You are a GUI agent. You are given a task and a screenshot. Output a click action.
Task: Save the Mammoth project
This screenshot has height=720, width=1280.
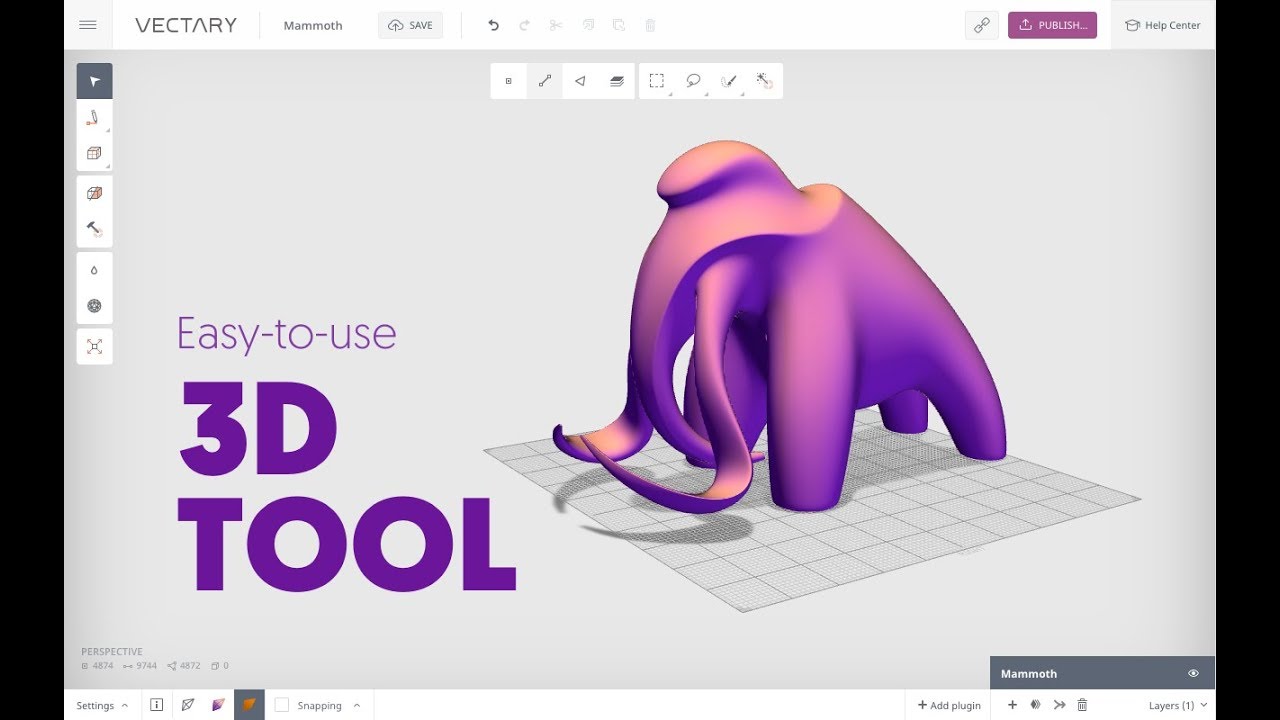pyautogui.click(x=410, y=25)
